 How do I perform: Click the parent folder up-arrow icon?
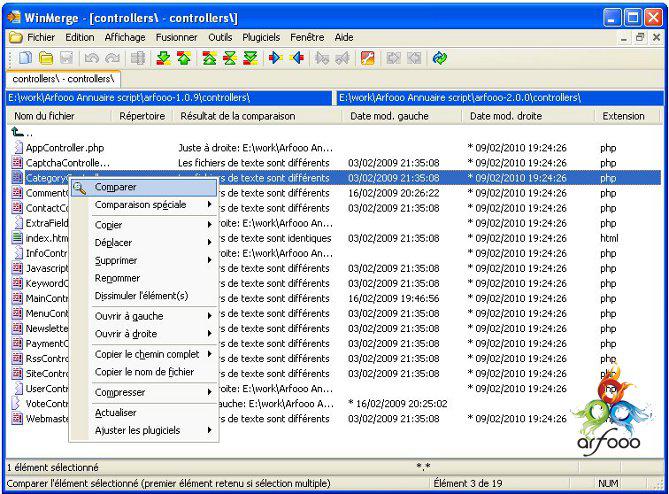pos(17,132)
